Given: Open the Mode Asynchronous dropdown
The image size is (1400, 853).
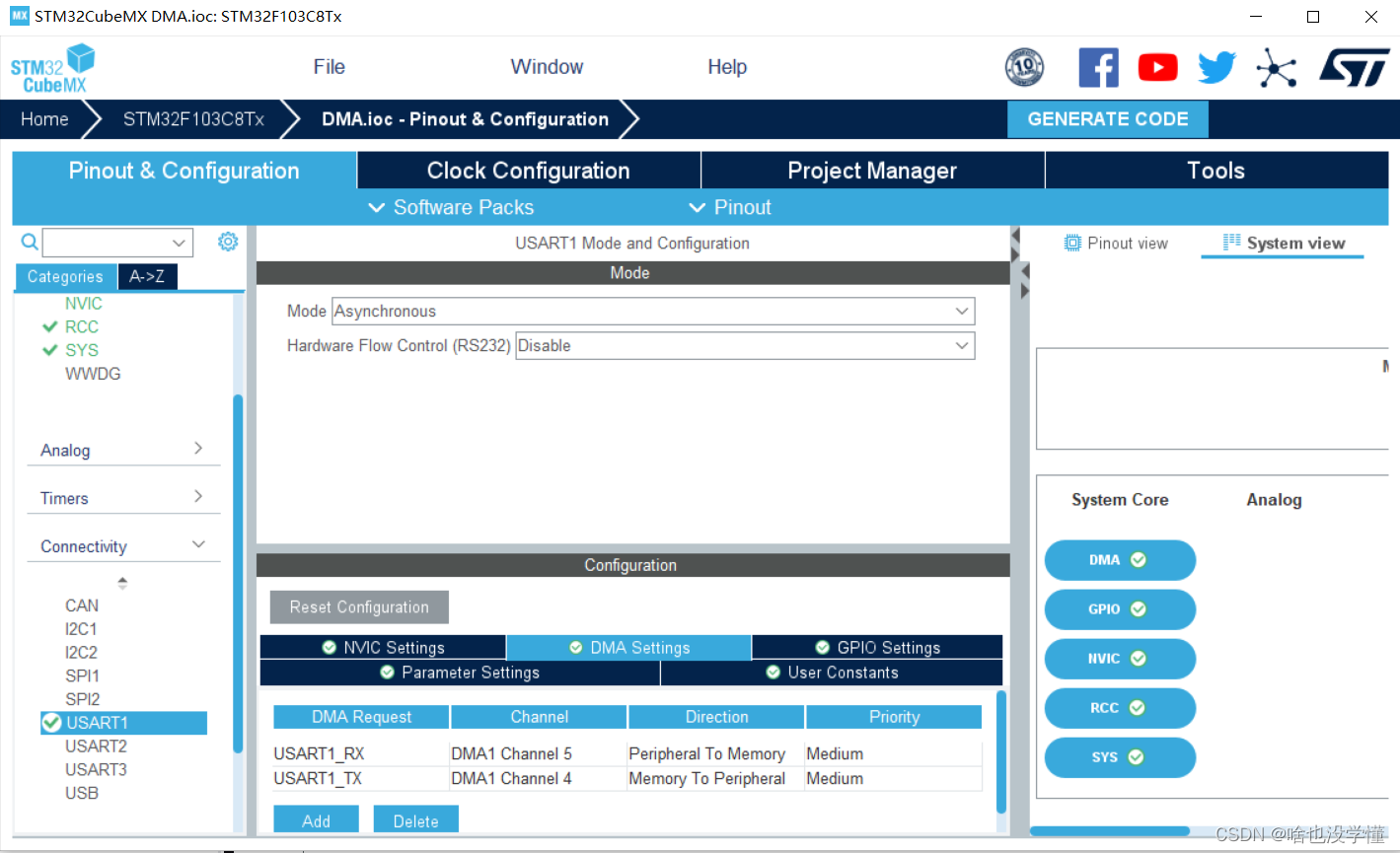Looking at the screenshot, I should coord(653,311).
